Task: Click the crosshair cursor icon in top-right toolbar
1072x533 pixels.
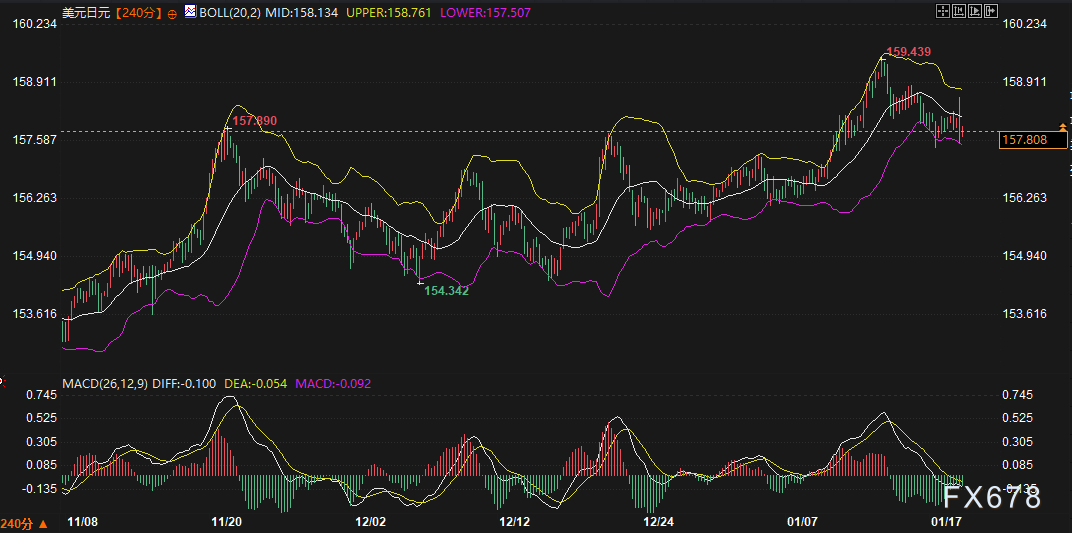Action: point(942,11)
